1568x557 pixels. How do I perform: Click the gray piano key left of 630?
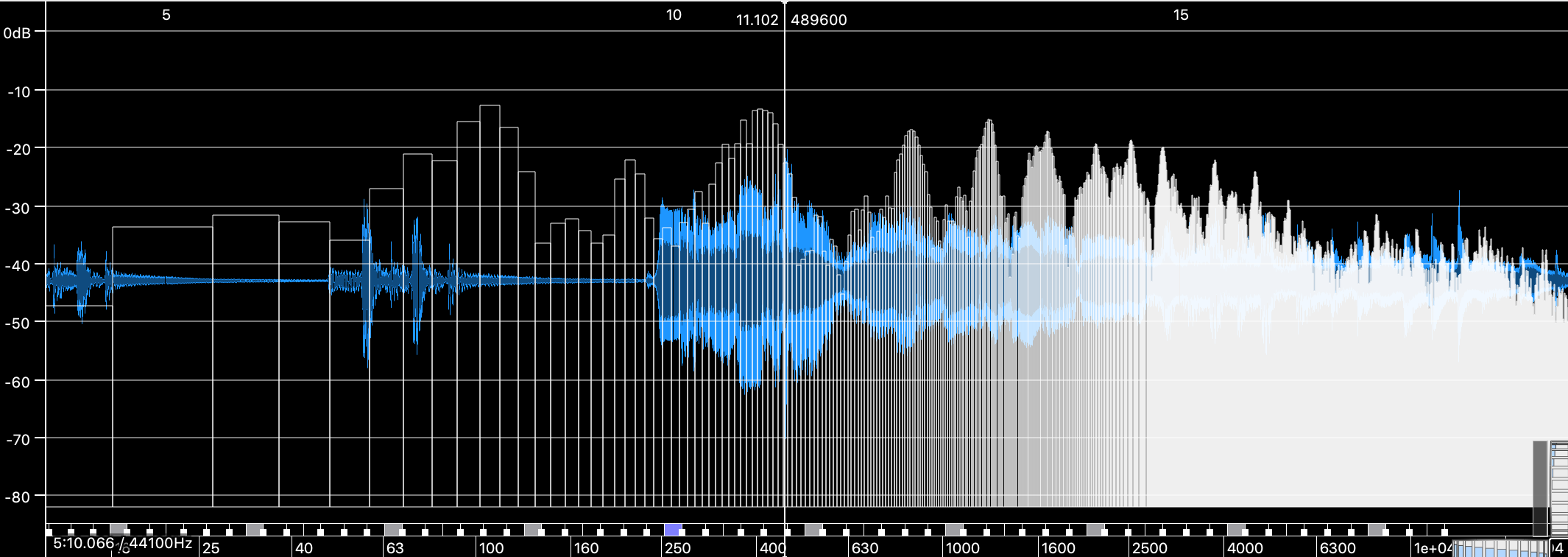click(813, 530)
